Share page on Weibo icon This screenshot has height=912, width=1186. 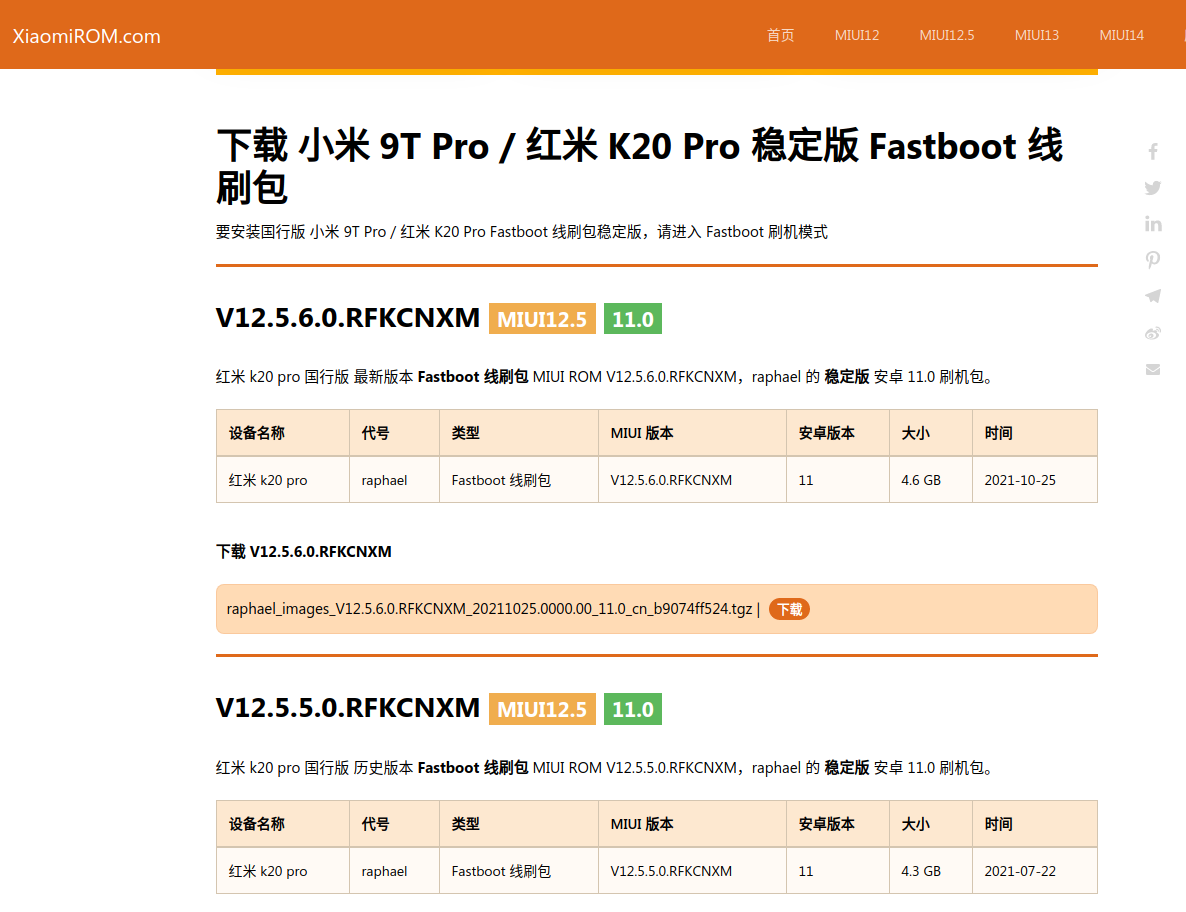pos(1153,333)
